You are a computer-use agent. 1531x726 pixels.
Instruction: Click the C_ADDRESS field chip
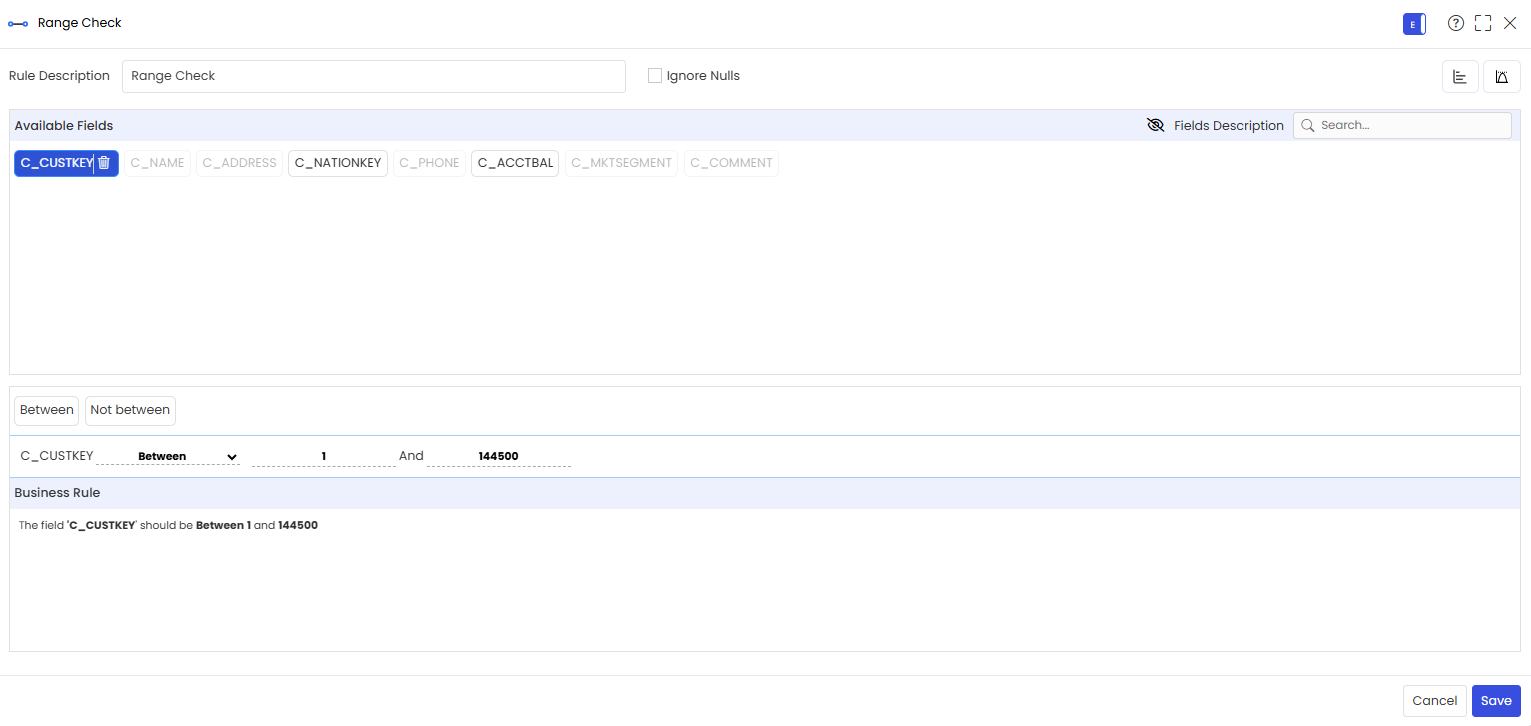(x=239, y=163)
